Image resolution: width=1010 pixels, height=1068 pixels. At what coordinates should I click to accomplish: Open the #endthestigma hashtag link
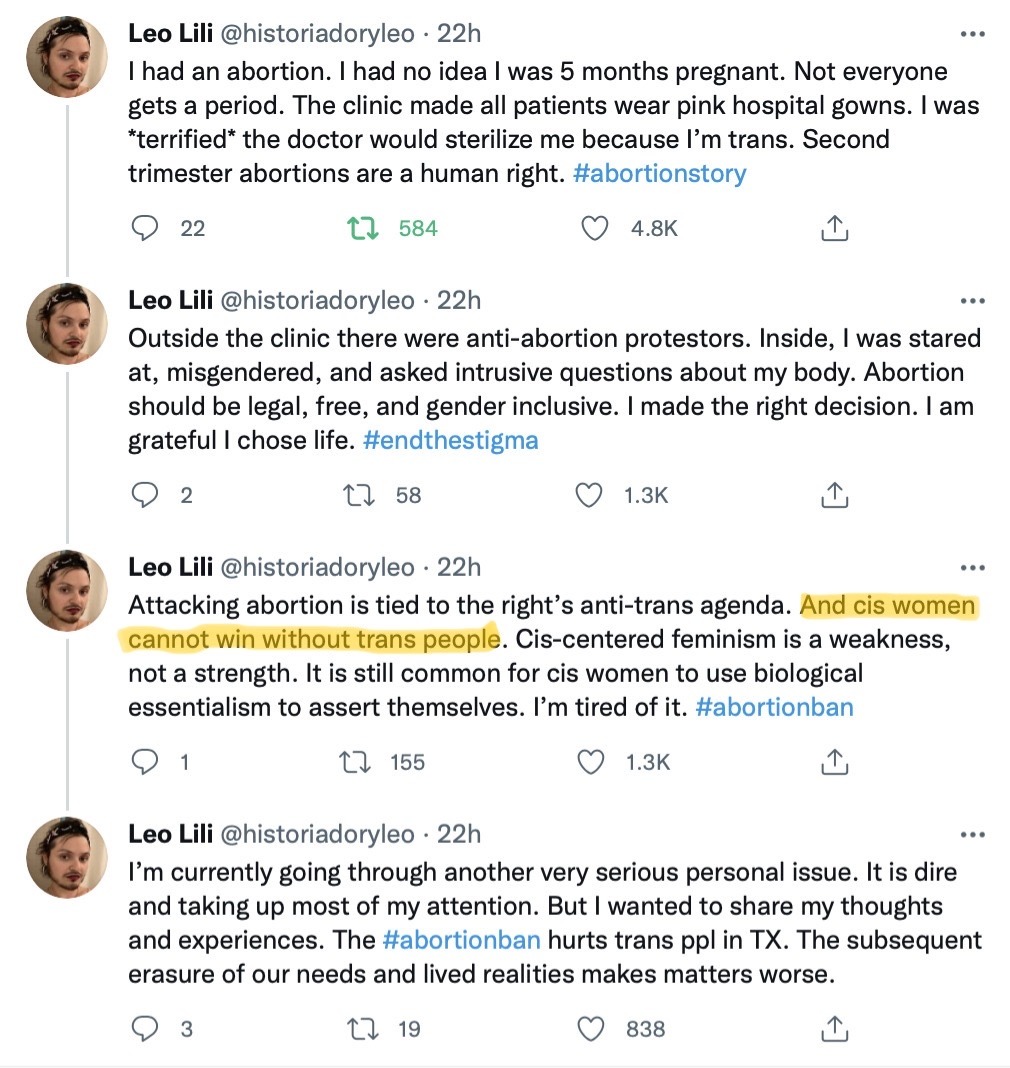click(451, 440)
